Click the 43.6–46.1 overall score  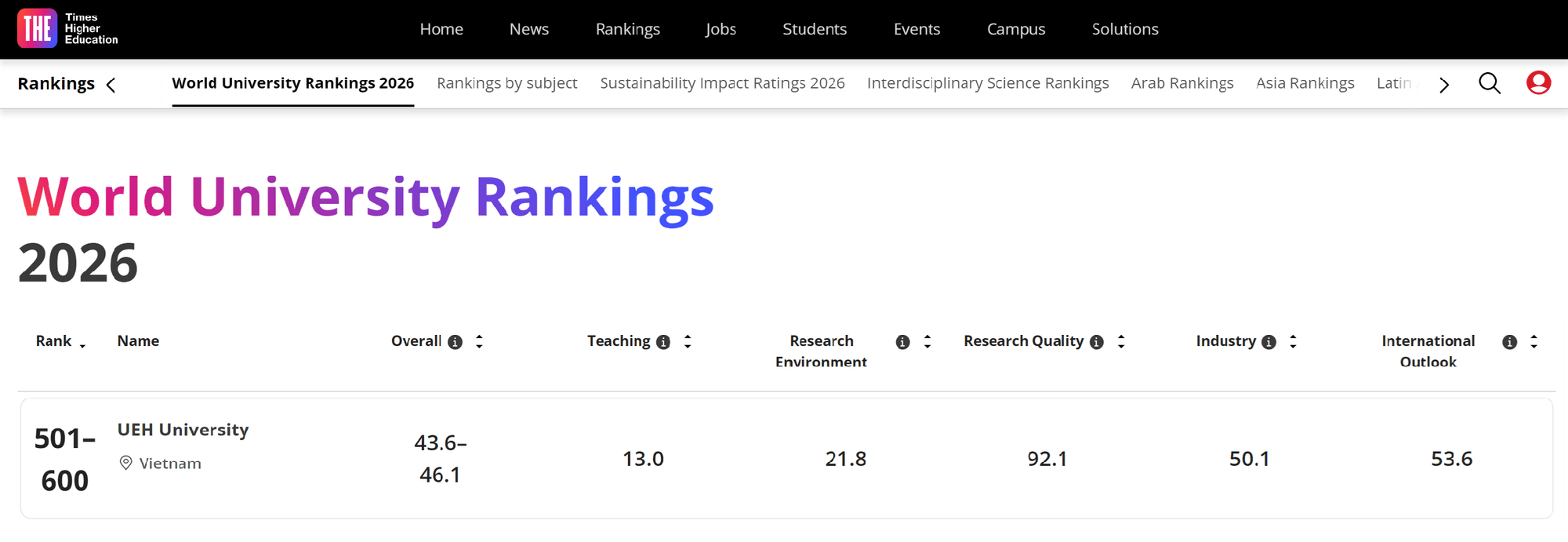coord(441,459)
